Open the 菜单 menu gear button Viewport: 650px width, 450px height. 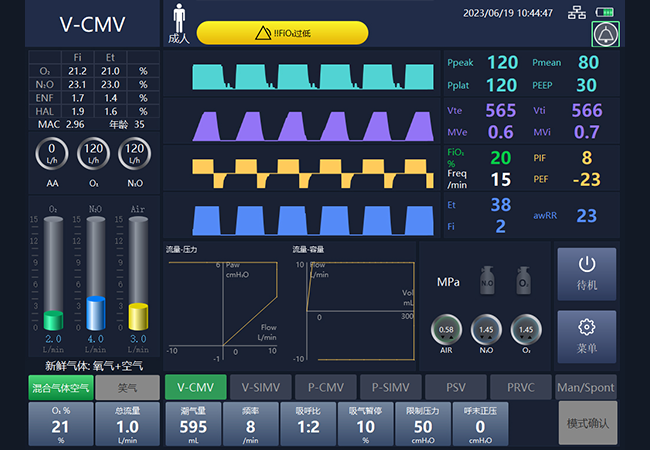tap(587, 336)
